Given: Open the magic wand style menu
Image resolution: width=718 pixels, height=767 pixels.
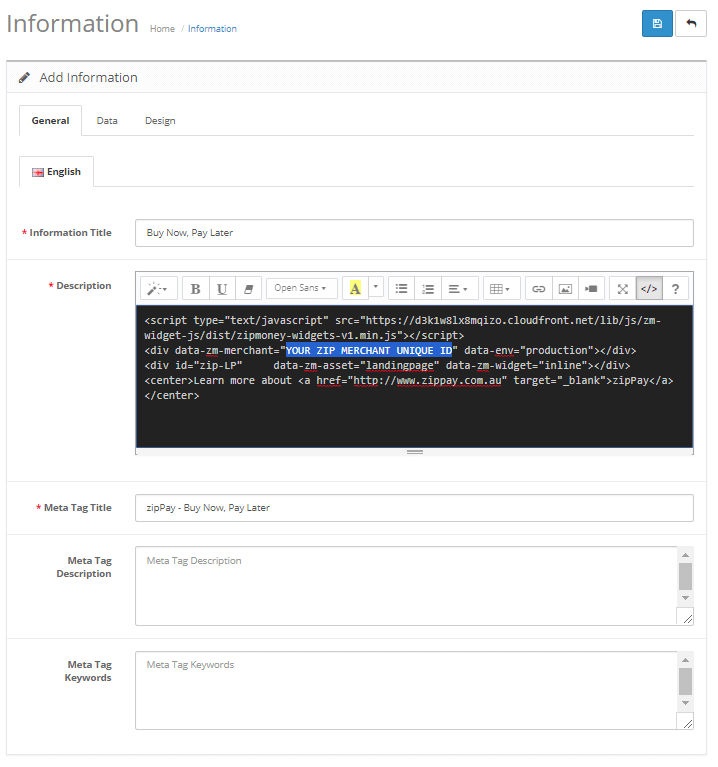Looking at the screenshot, I should [158, 289].
